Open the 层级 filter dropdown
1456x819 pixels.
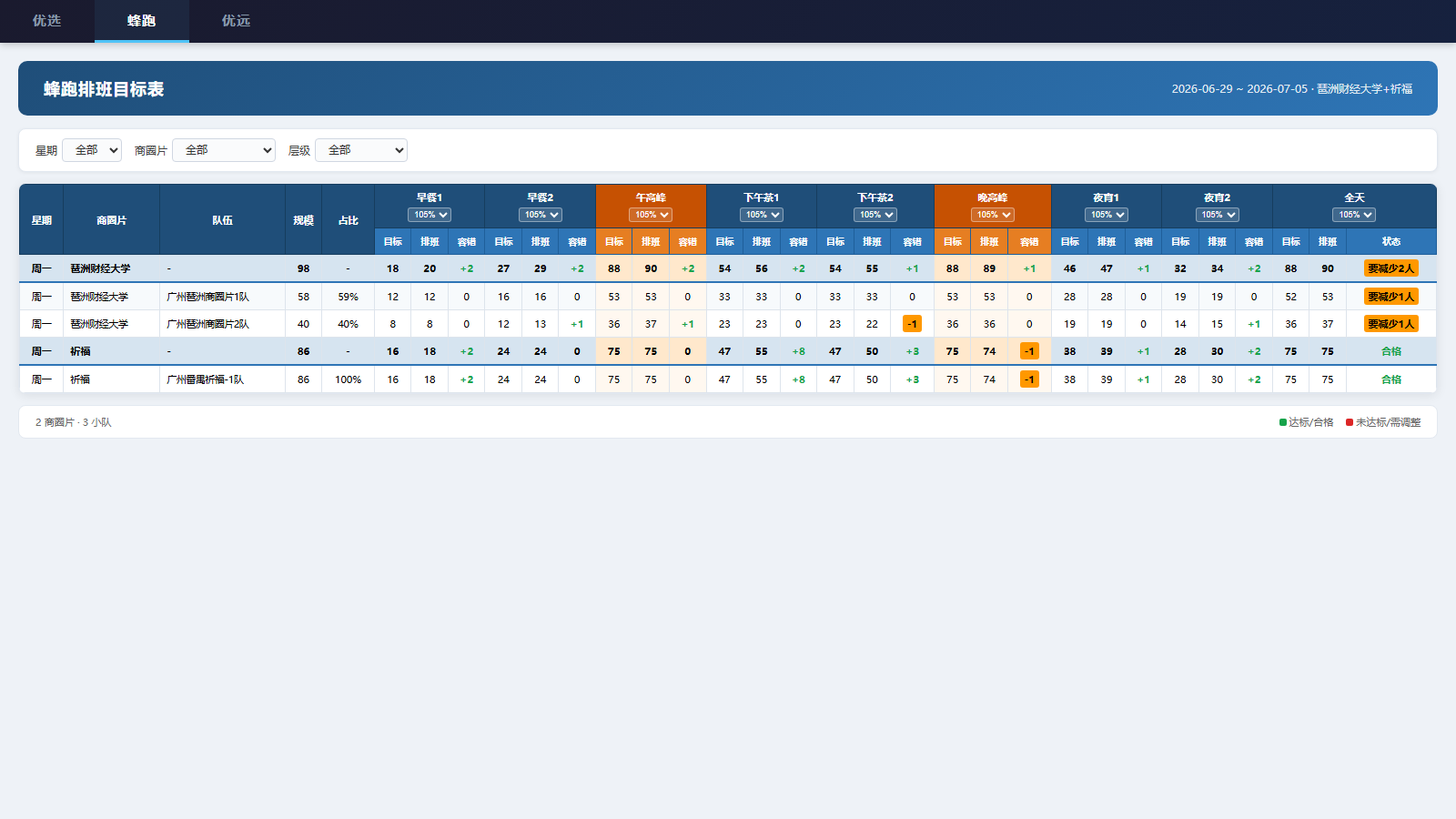(361, 150)
